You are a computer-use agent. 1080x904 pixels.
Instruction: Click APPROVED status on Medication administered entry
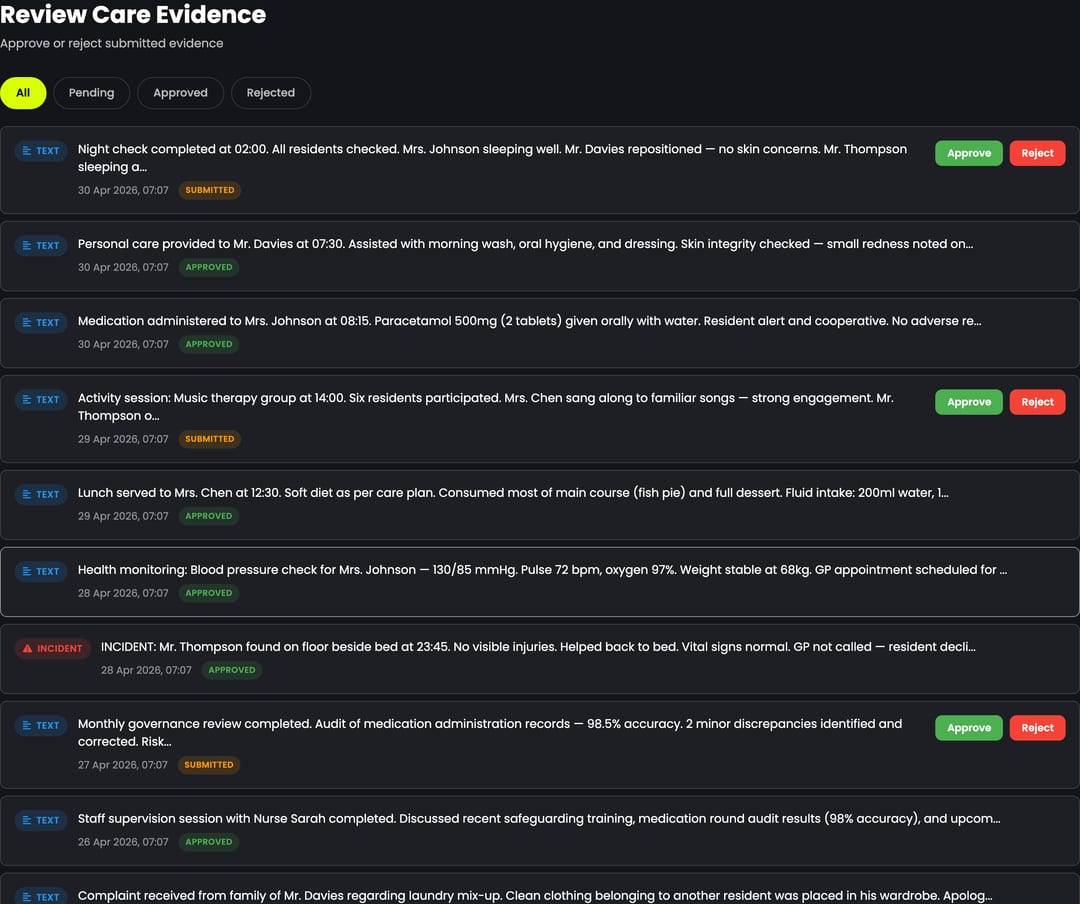click(x=209, y=345)
